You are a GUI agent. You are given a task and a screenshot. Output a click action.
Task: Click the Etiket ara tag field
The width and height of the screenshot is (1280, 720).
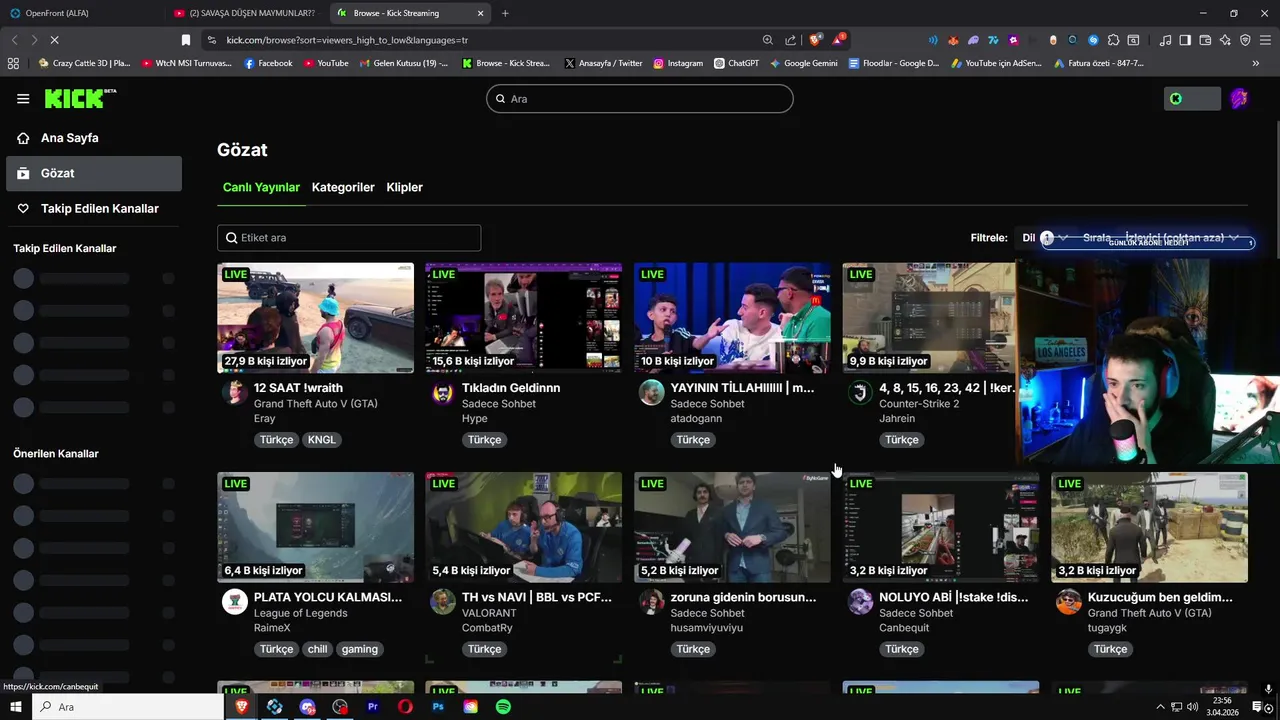point(349,238)
